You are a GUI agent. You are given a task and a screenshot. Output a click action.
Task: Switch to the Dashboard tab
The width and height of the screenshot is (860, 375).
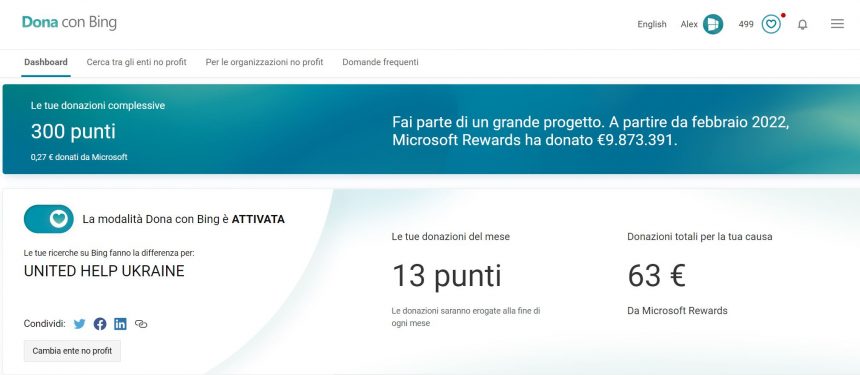pyautogui.click(x=46, y=62)
